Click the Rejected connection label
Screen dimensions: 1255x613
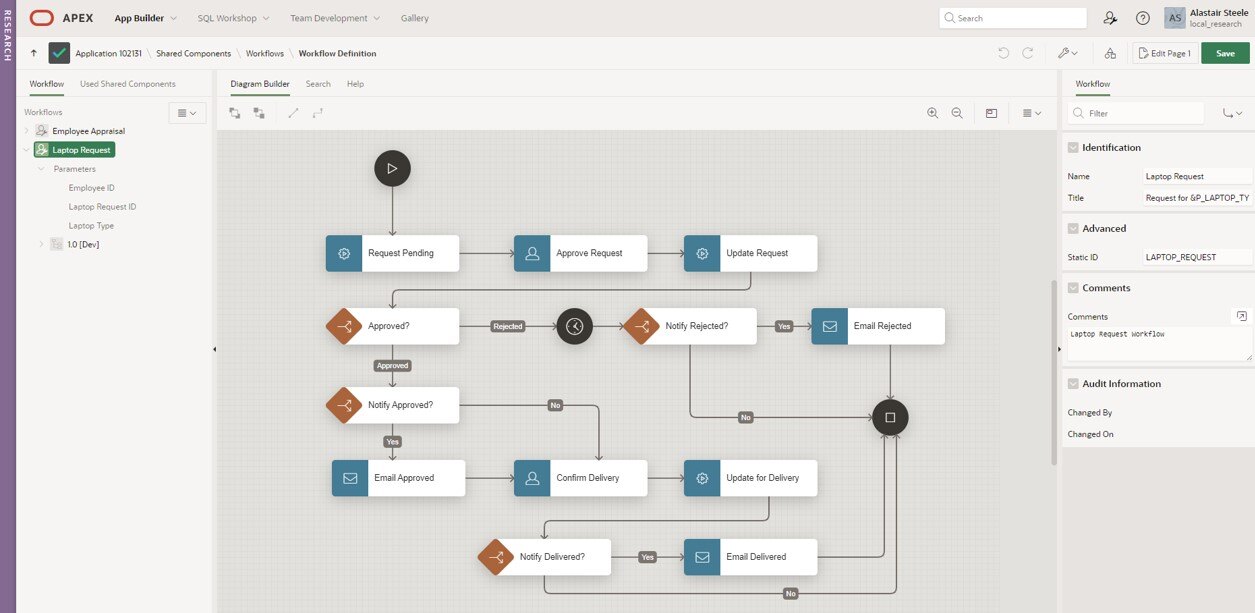(508, 326)
